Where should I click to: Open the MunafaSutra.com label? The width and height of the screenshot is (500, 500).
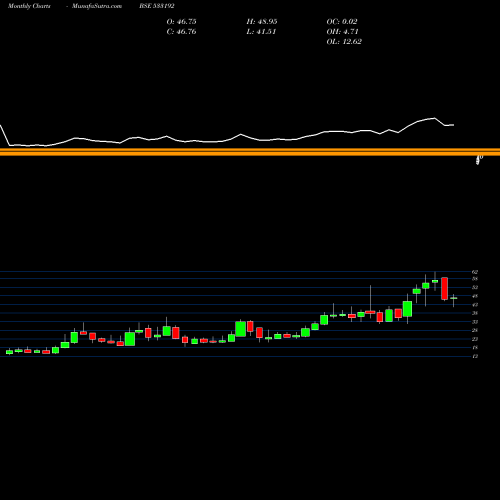[x=97, y=6]
